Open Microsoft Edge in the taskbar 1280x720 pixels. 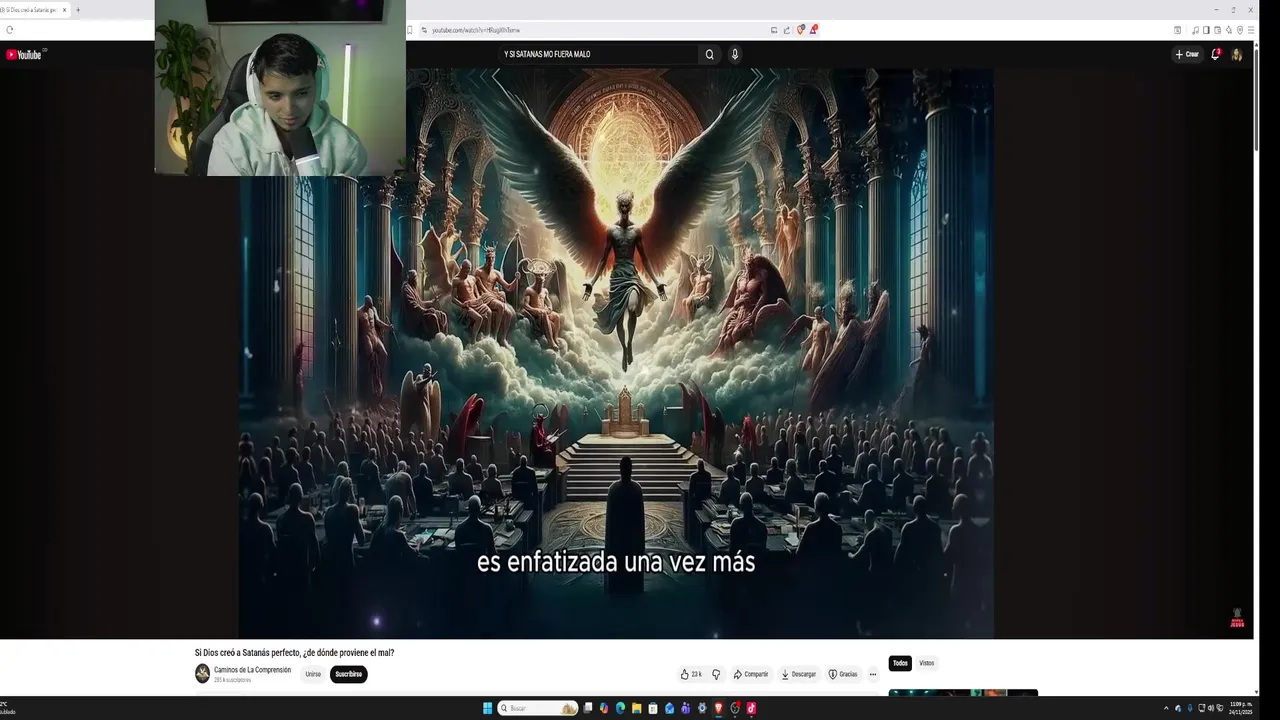click(620, 708)
